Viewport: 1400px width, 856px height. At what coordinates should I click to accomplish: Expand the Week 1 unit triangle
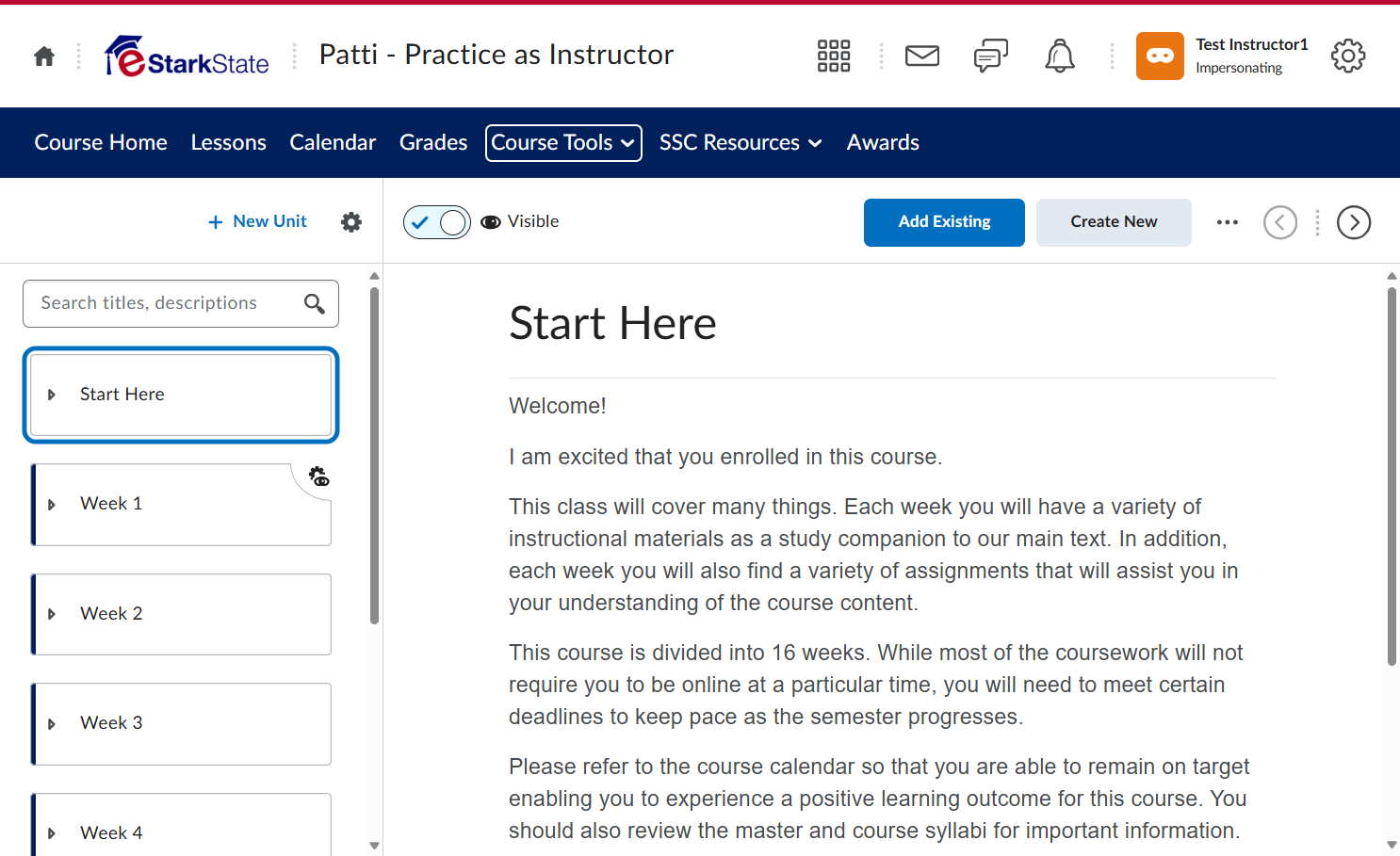(x=52, y=505)
